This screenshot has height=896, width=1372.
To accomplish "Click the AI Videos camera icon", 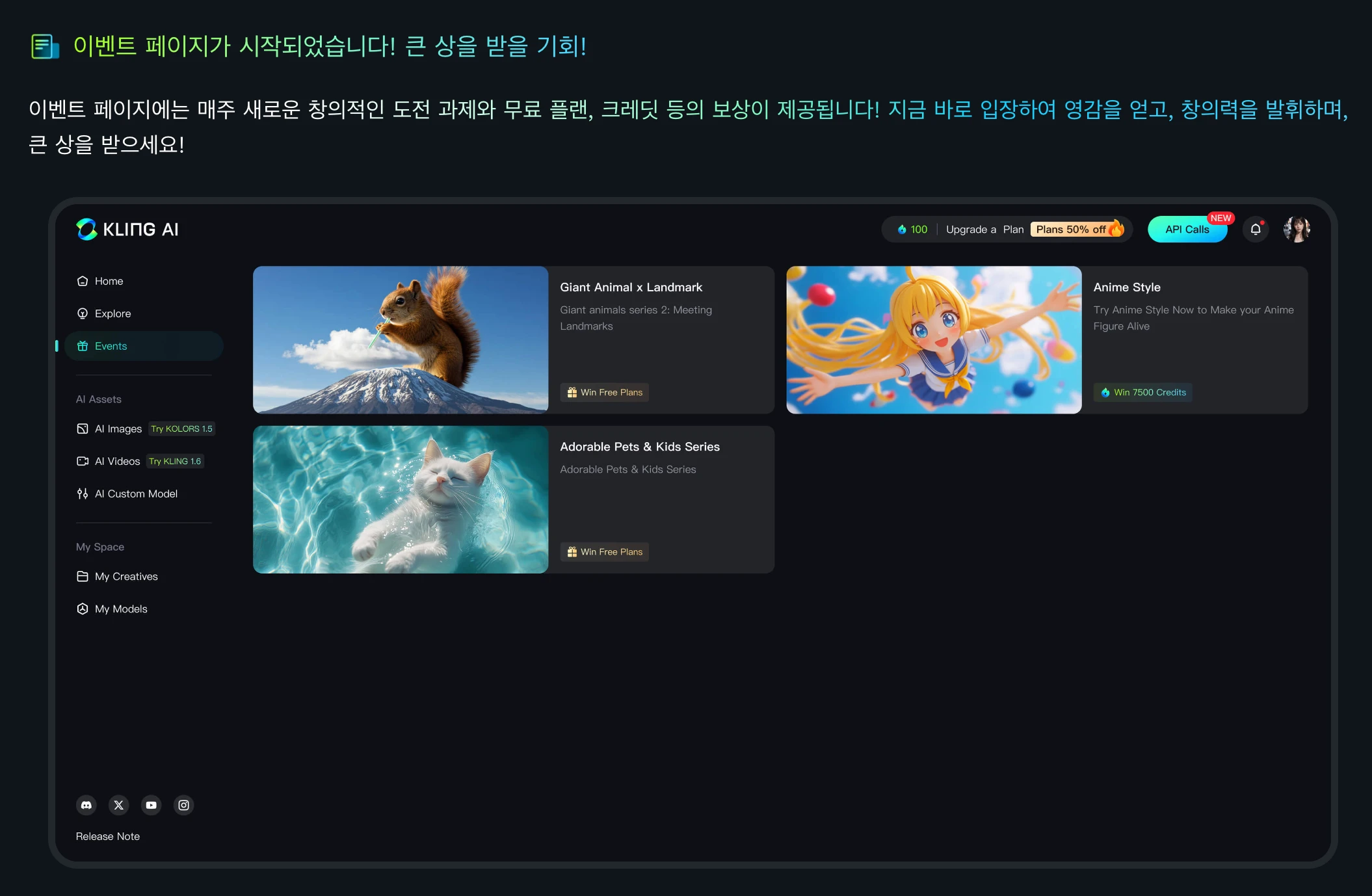I will coord(83,461).
